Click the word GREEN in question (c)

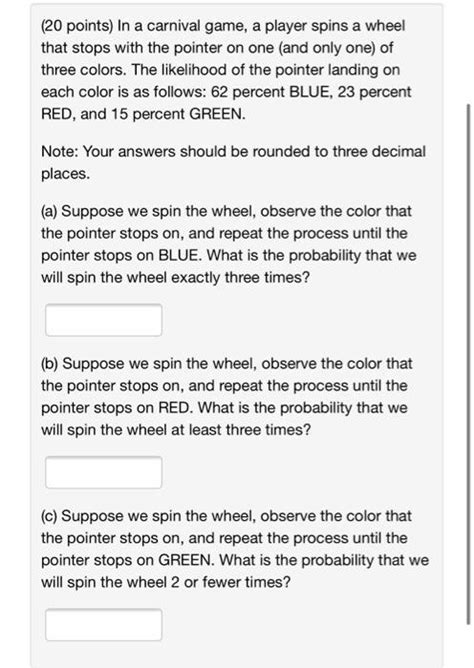[x=184, y=560]
